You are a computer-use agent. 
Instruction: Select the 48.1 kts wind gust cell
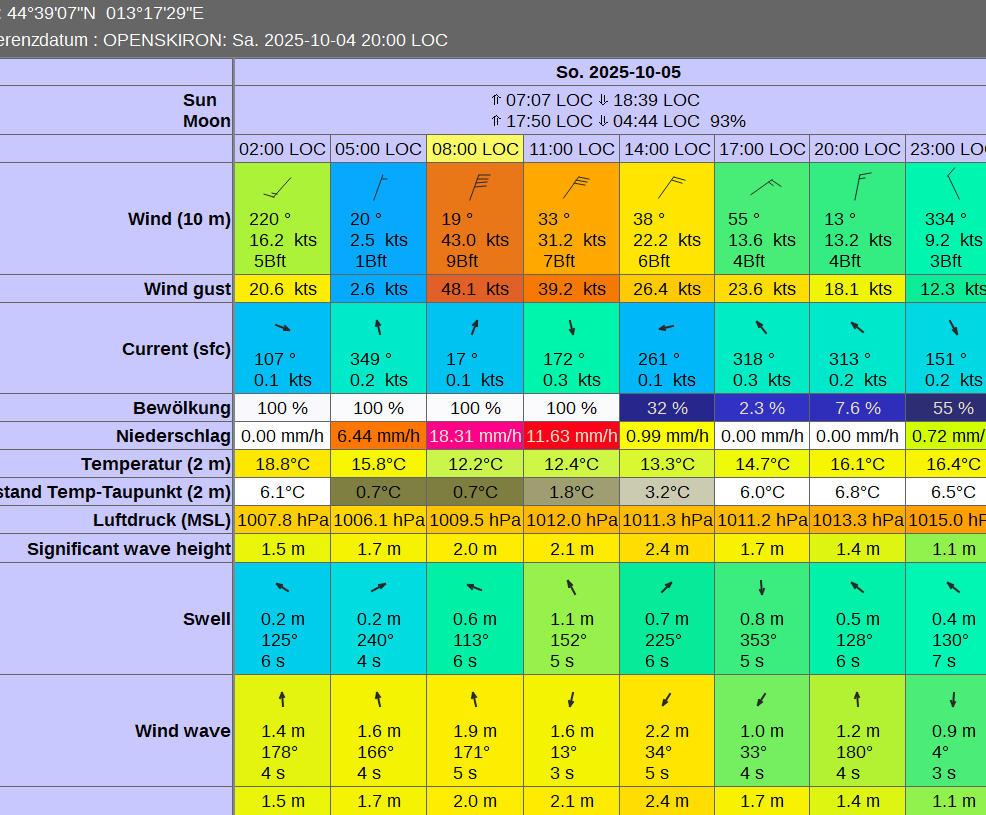click(x=475, y=289)
